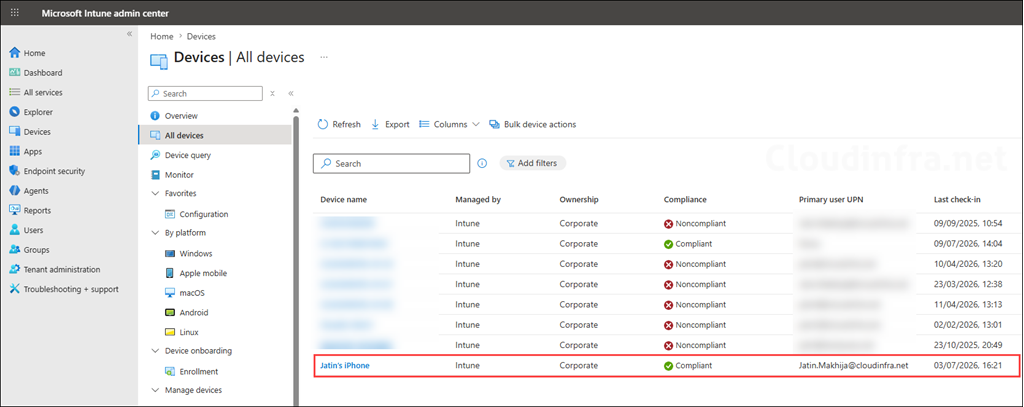Screen dimensions: 1024x407
Task: Open Agents in the left navigation
Action: [36, 191]
